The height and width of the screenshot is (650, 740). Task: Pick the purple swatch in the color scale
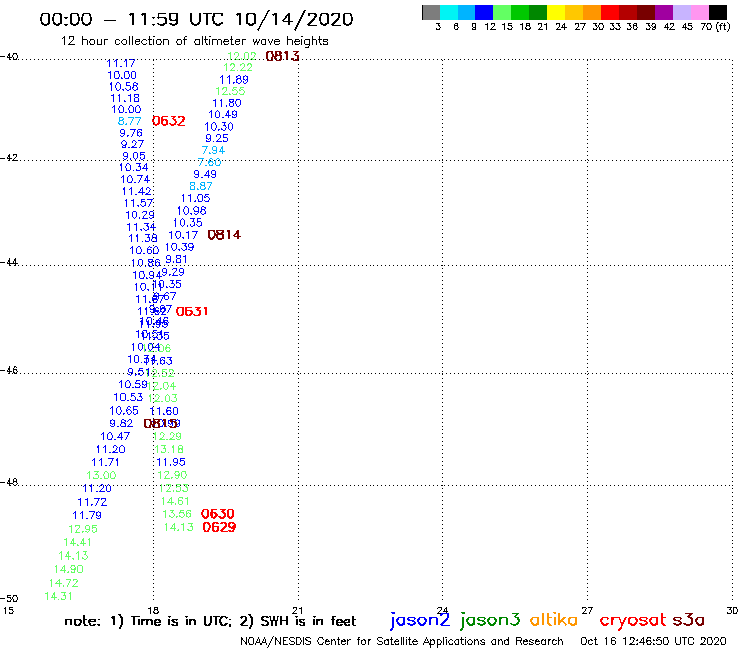664,12
